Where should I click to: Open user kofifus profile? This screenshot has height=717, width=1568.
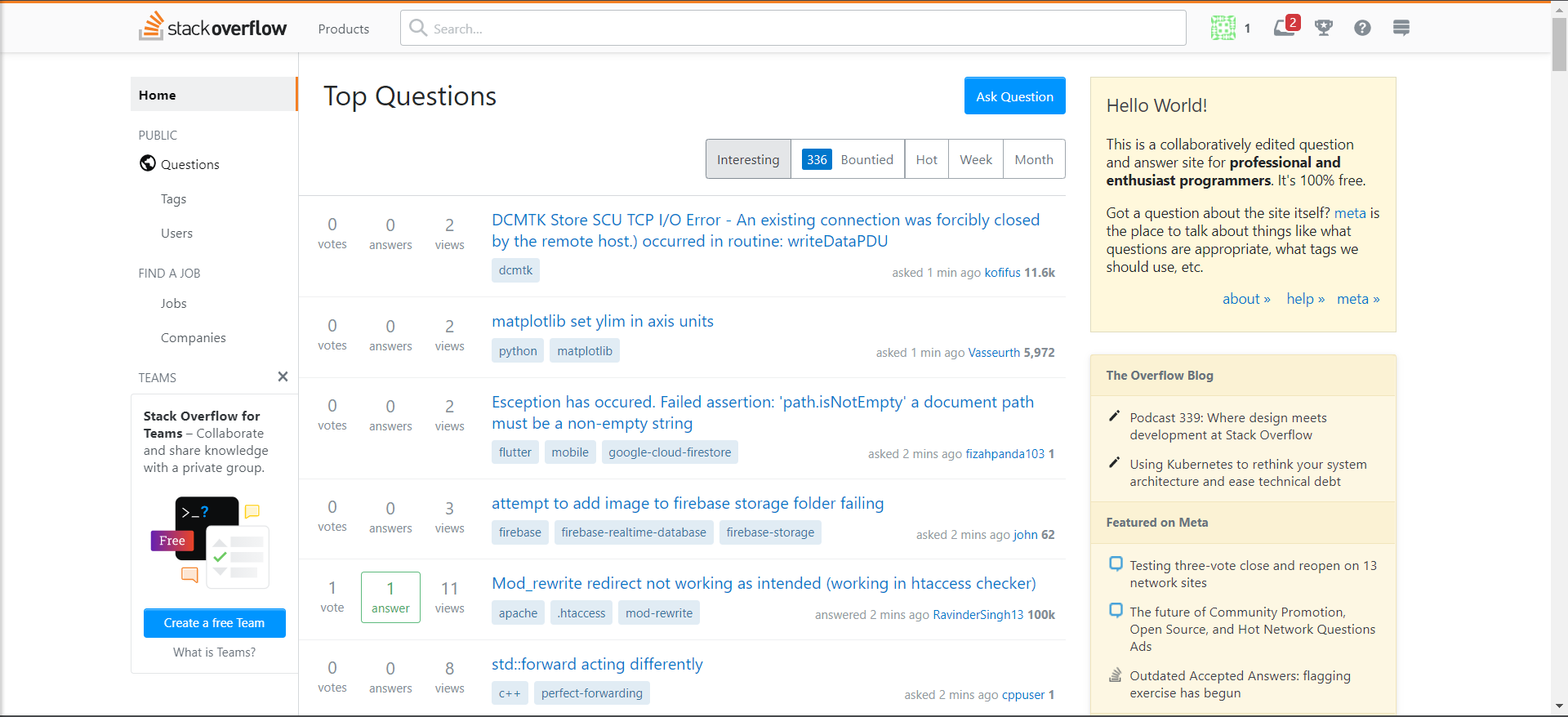1002,273
